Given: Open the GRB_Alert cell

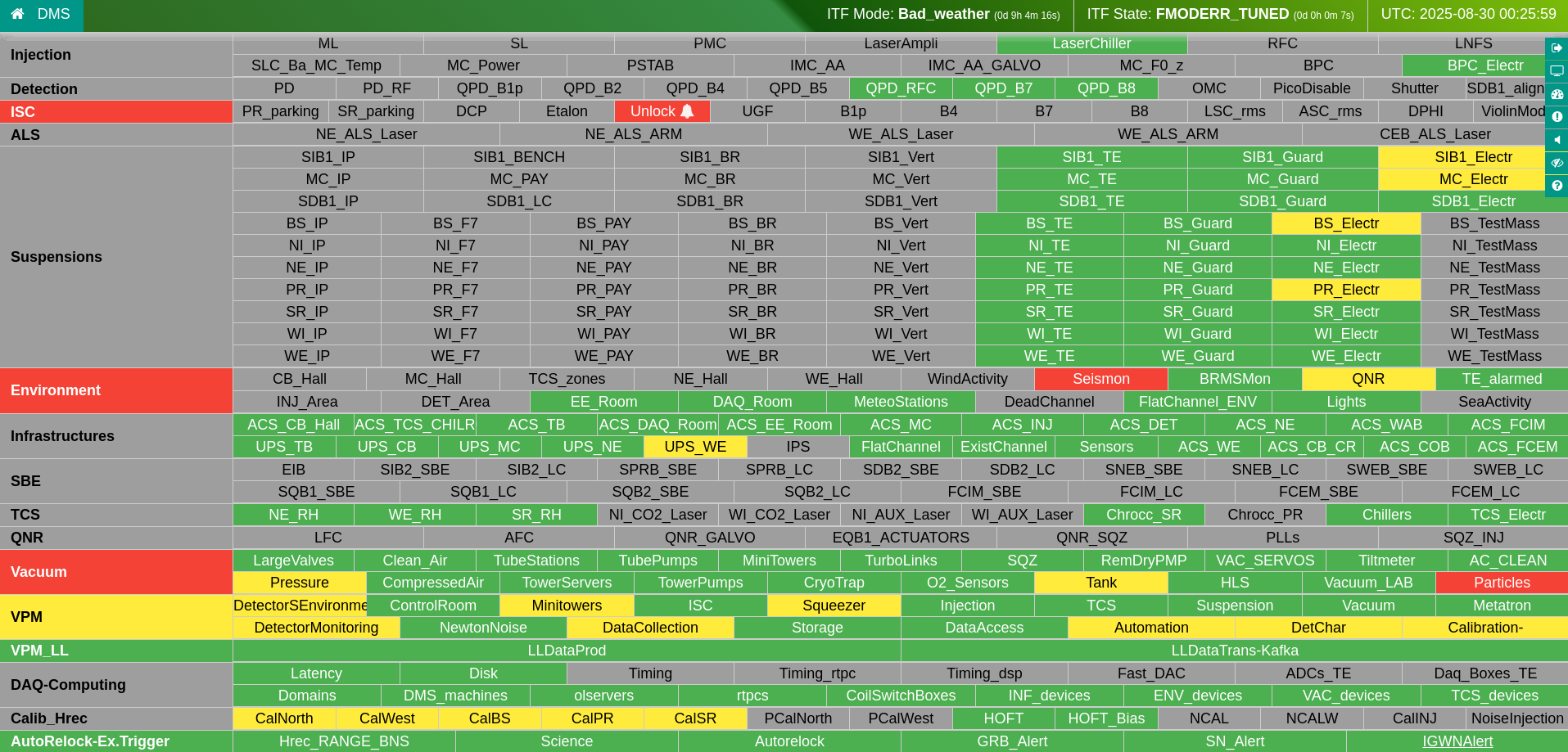Looking at the screenshot, I should coord(1012,741).
